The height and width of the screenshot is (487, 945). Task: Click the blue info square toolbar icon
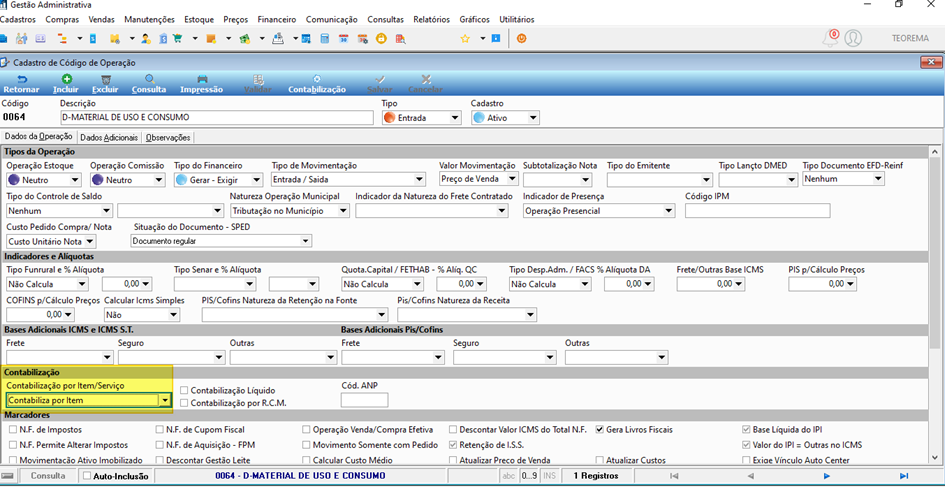495,39
